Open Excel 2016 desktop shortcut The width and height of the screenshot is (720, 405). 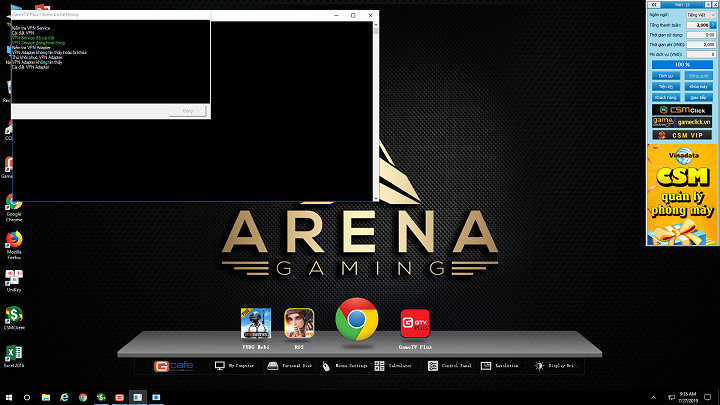(x=14, y=356)
